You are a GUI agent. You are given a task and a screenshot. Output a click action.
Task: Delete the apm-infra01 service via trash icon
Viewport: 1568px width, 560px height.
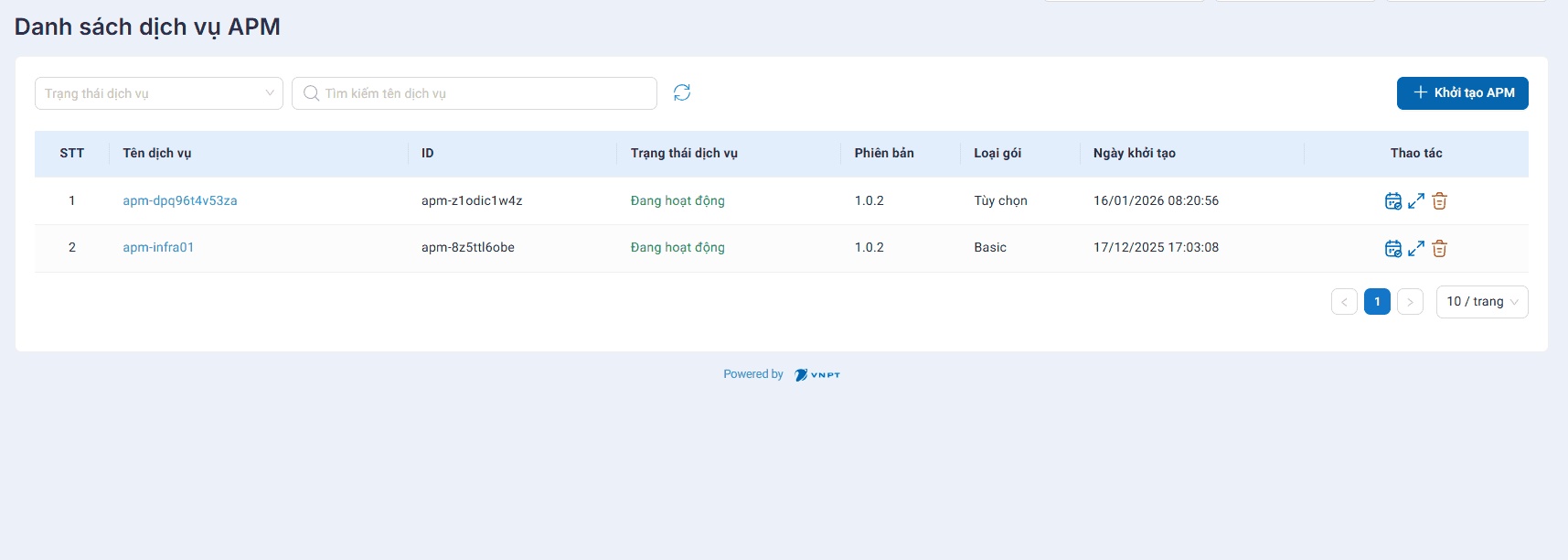click(x=1439, y=248)
